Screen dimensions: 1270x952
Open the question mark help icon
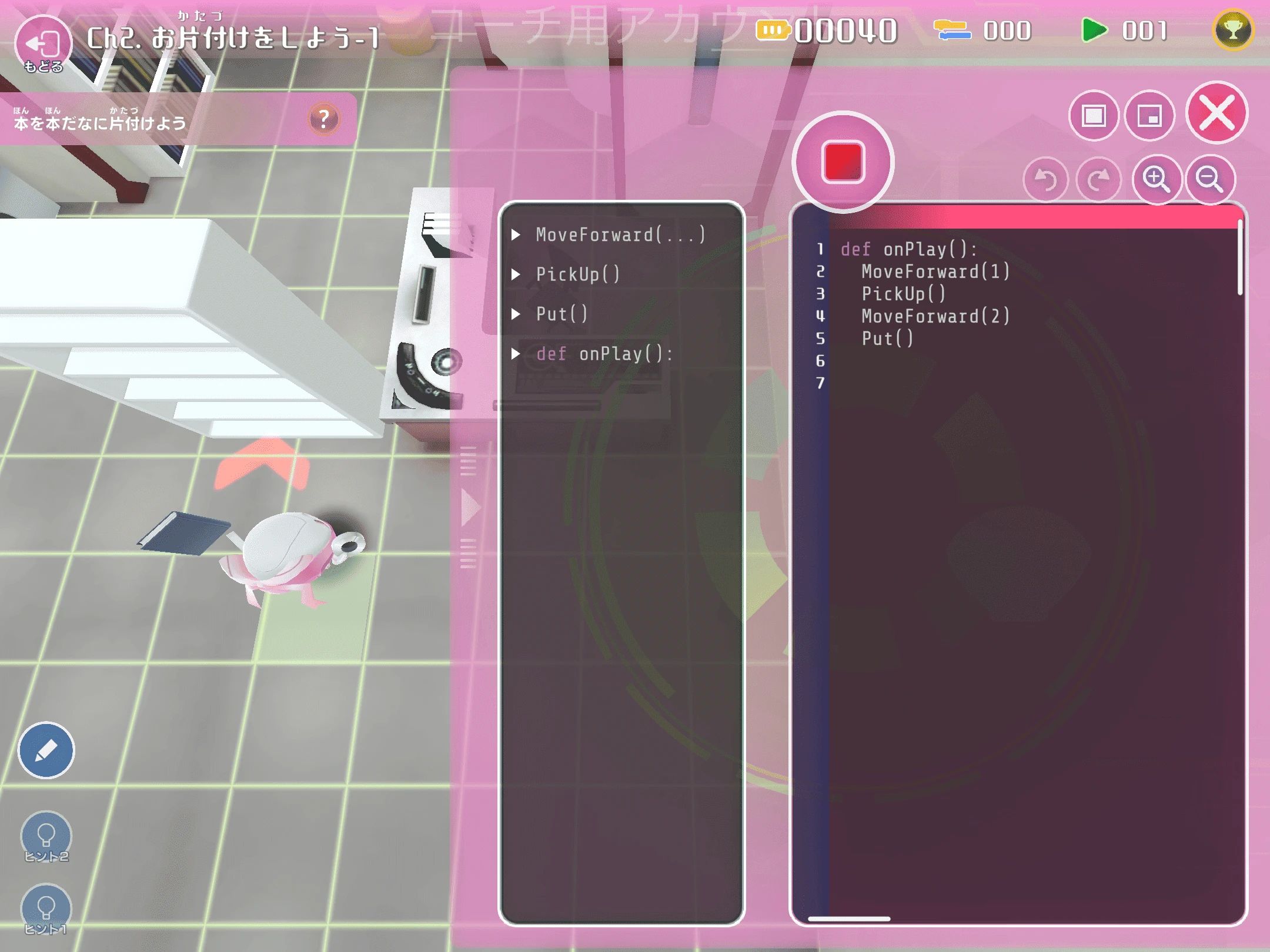[323, 119]
